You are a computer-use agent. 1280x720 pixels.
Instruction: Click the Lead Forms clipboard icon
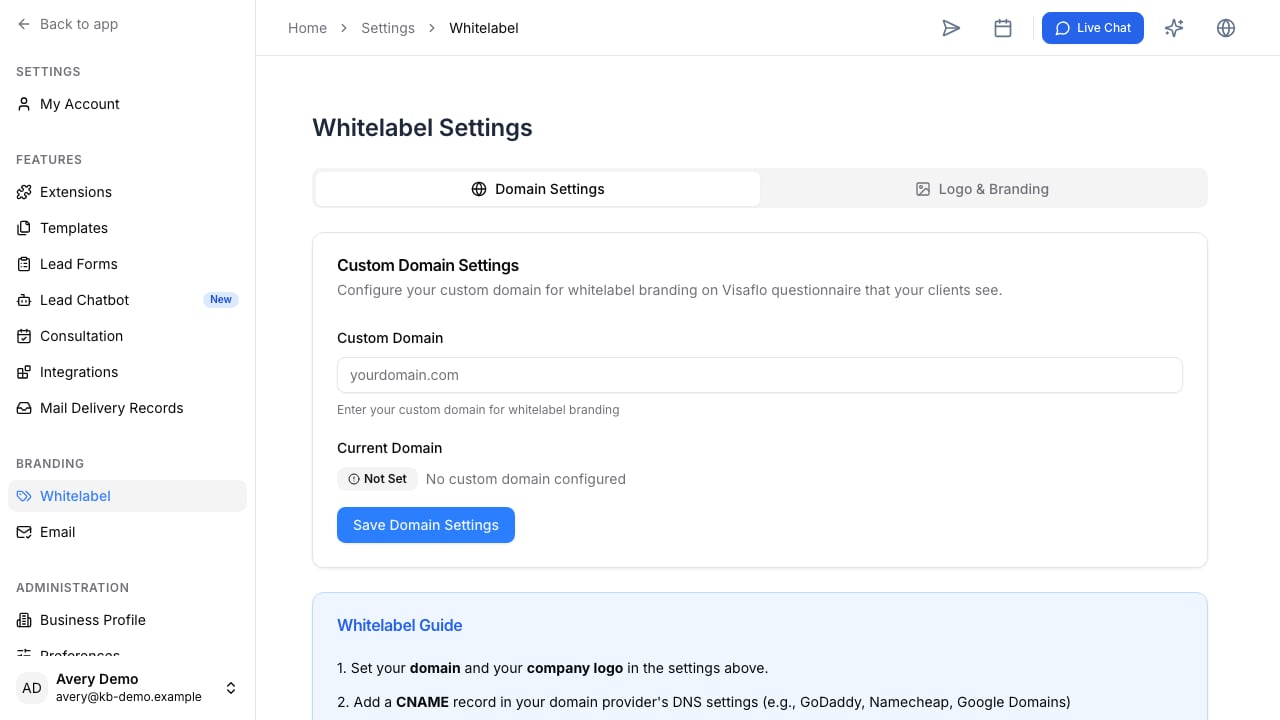tap(24, 264)
